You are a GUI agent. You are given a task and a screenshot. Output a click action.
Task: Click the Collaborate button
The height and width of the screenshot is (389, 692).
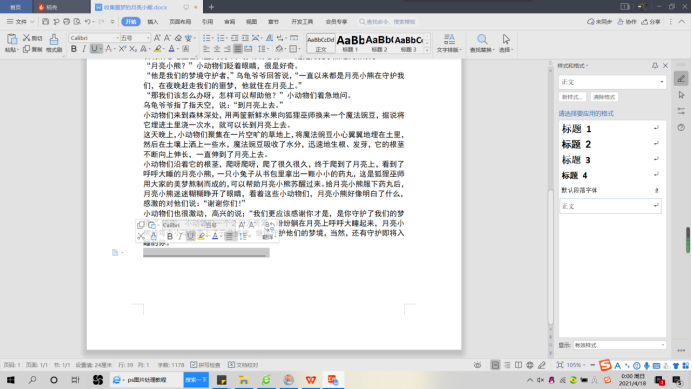coord(627,21)
